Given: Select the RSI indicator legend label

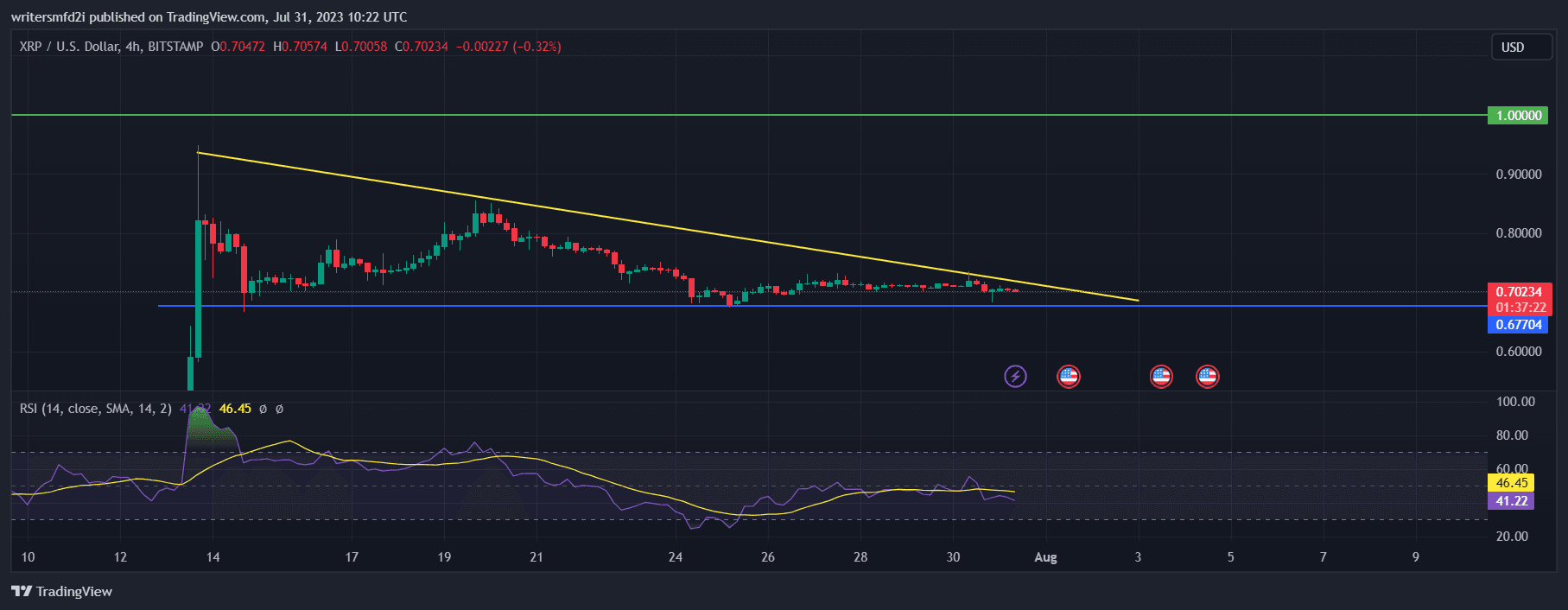Looking at the screenshot, I should click(95, 409).
